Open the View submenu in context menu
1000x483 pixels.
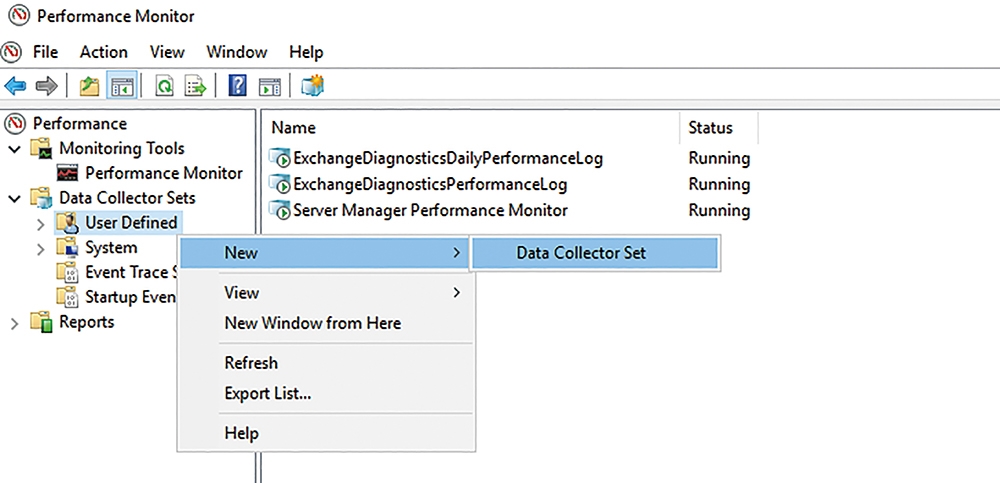tap(325, 293)
